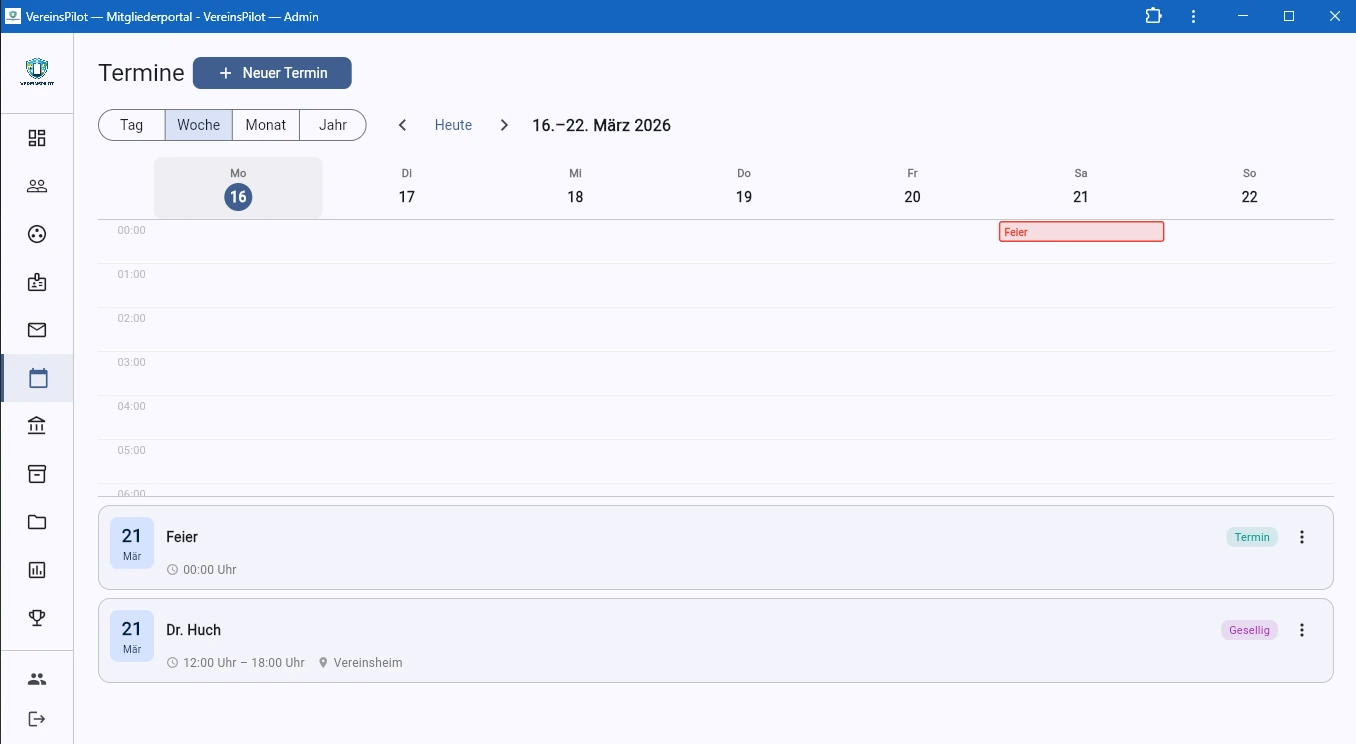Switch calendar to Monat view

click(x=266, y=125)
